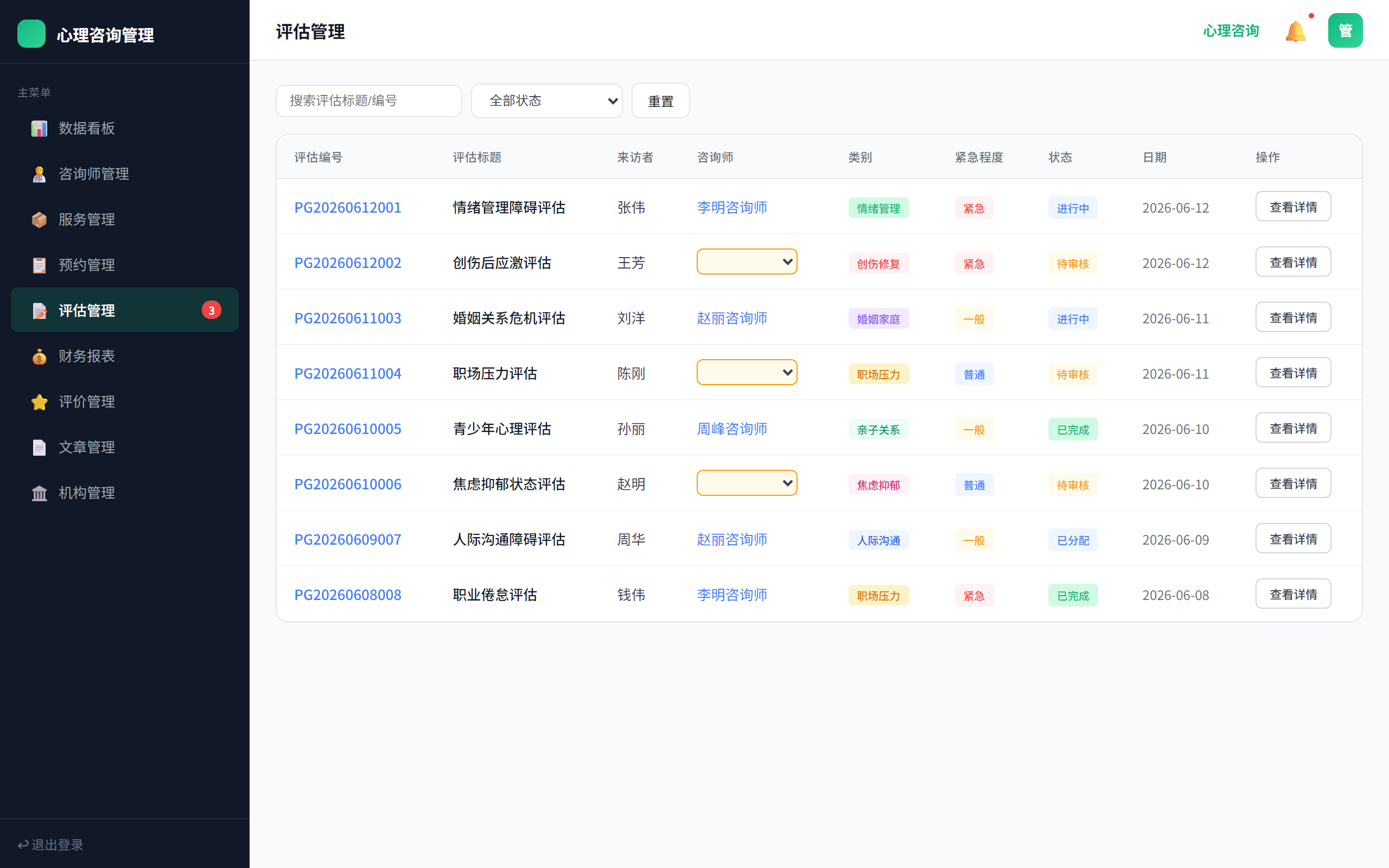Click the red 3 badge on 评估管理
The image size is (1389, 868).
211,310
